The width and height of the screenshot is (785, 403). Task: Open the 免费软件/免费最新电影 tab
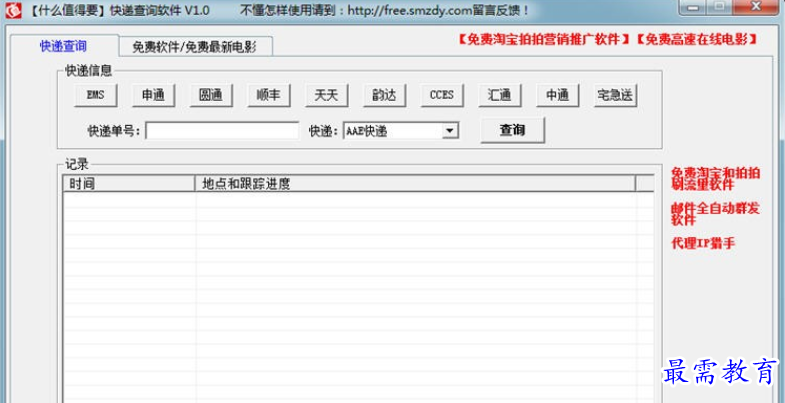195,47
